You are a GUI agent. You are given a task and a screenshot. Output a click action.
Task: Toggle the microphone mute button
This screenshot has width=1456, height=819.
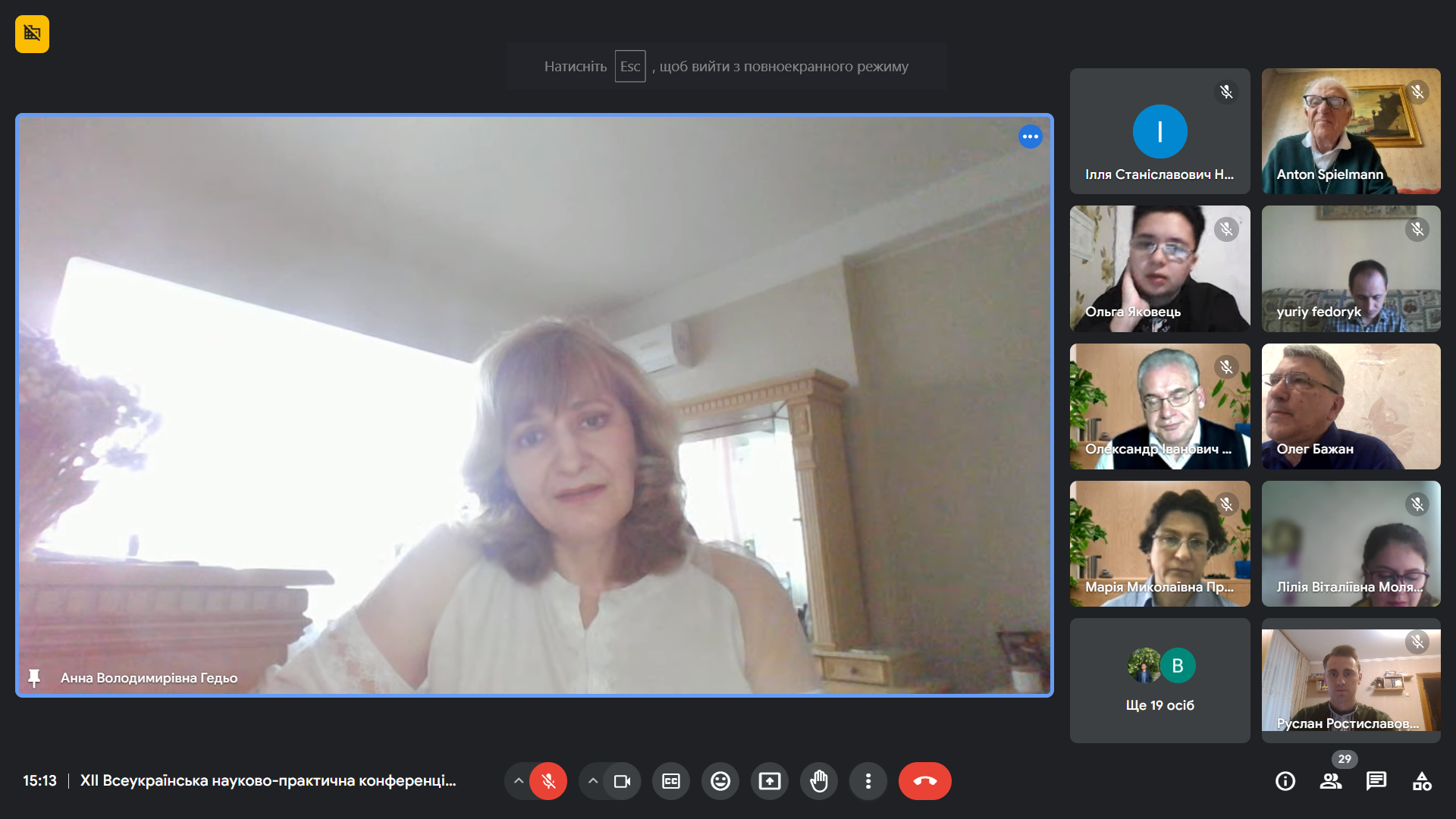[548, 781]
